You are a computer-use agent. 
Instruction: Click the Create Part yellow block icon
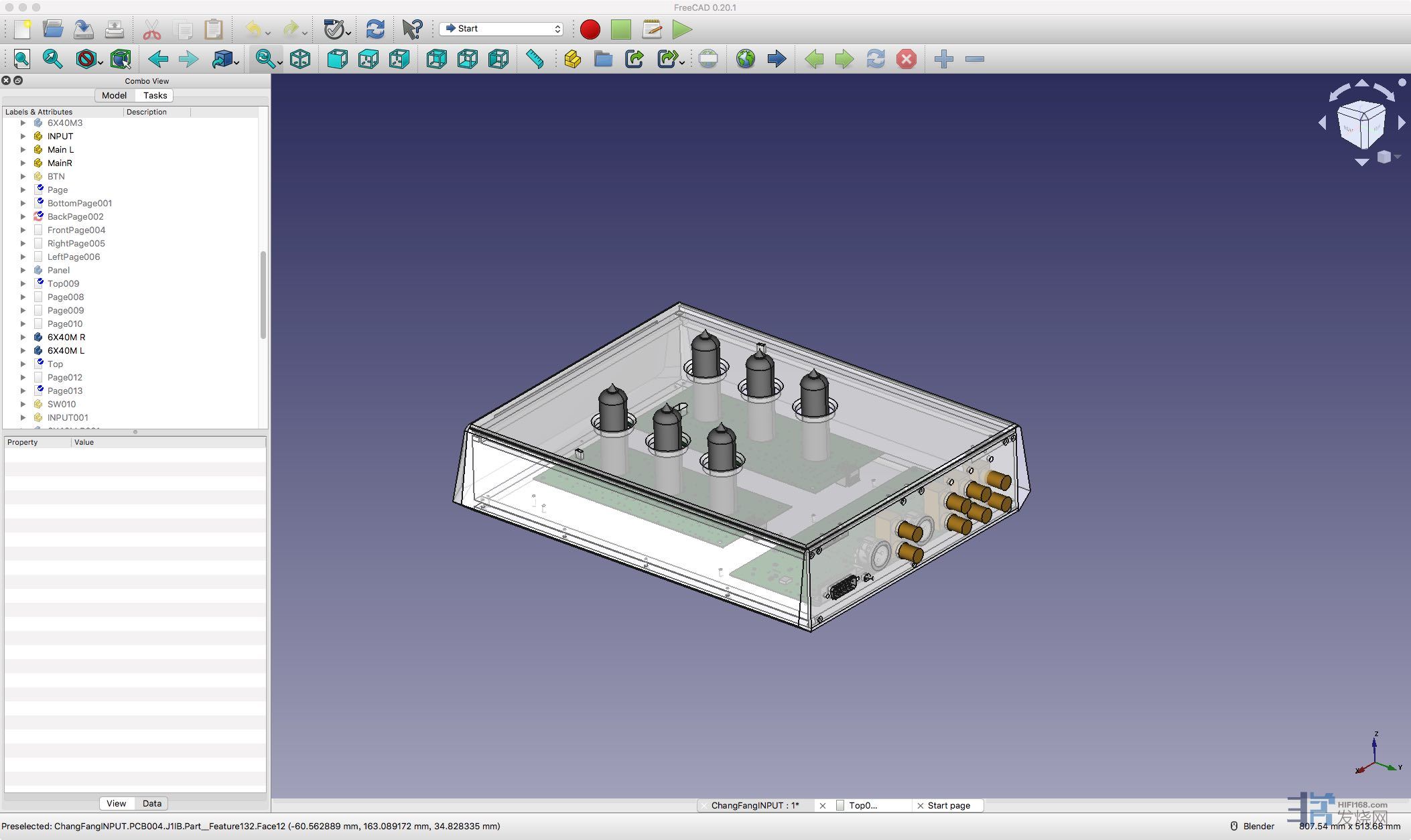click(x=572, y=59)
